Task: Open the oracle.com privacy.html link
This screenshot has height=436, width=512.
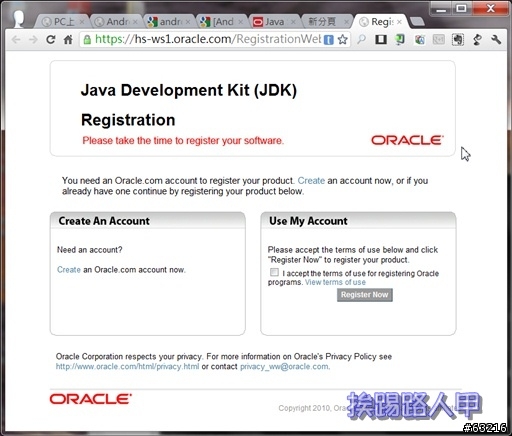Action: (x=127, y=366)
